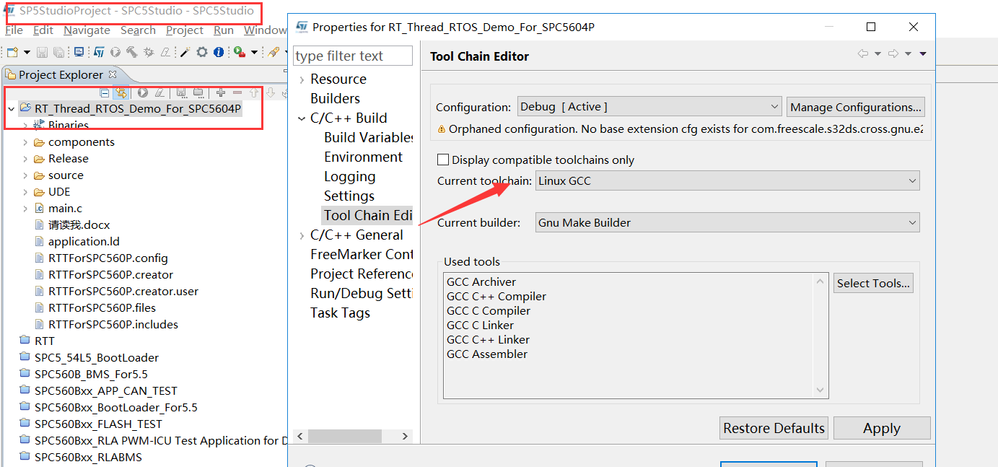Image resolution: width=998 pixels, height=467 pixels.
Task: Click the down arrow of Used tools scrollbar
Action: point(820,390)
